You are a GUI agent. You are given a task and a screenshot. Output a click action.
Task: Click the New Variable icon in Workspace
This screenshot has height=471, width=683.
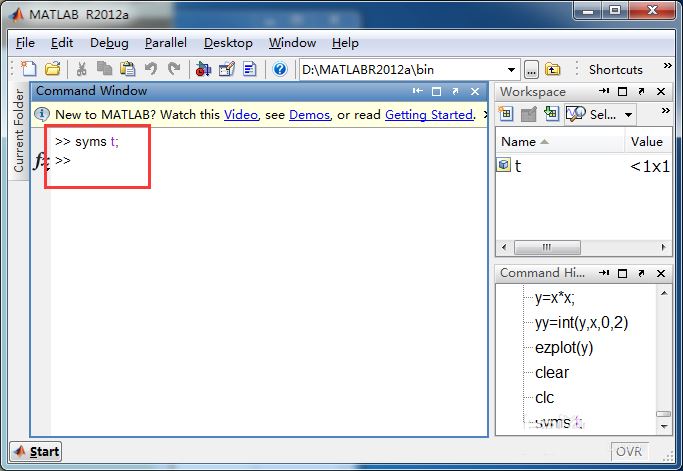[506, 114]
